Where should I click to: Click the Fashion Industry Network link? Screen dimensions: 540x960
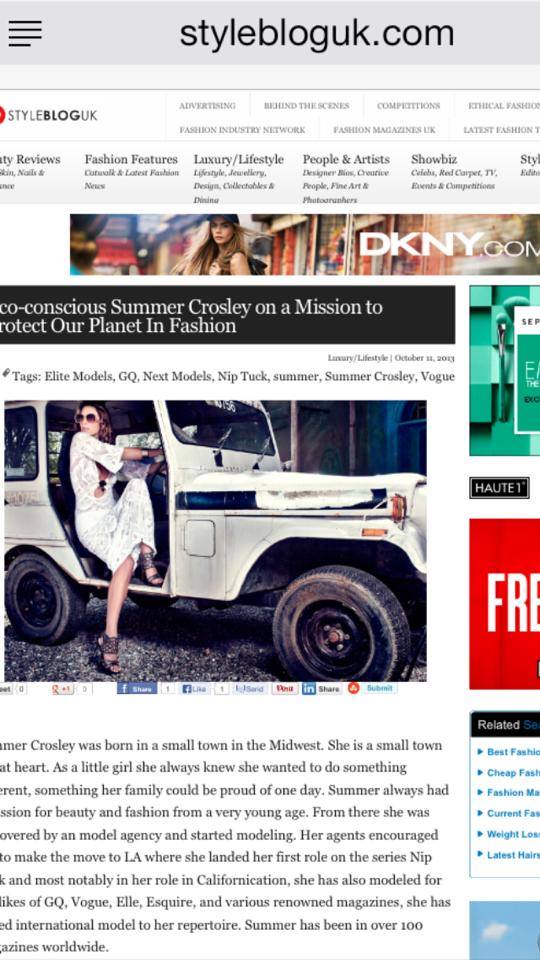coord(242,130)
